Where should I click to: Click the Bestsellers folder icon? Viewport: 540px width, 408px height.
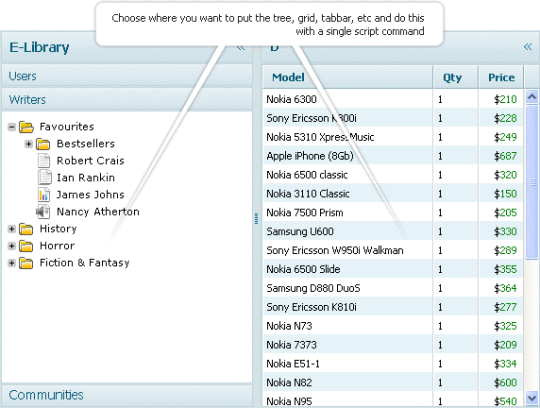[x=43, y=144]
